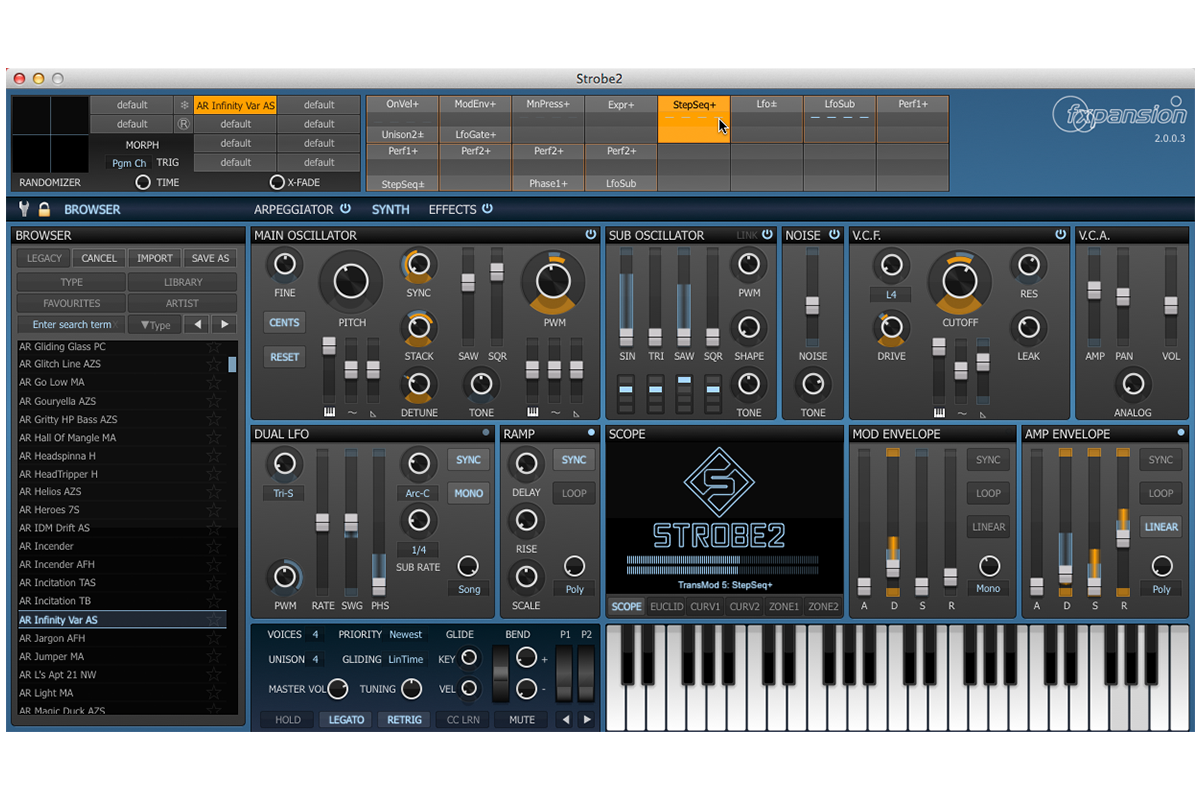Open the Gliding LinTime dropdown
This screenshot has height=800, width=1200.
pyautogui.click(x=405, y=659)
